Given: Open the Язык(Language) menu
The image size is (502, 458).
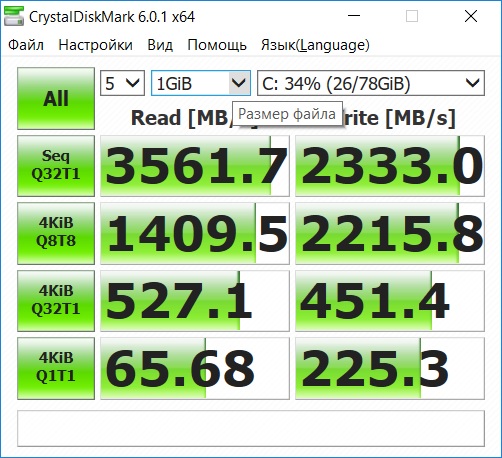Looking at the screenshot, I should point(315,45).
